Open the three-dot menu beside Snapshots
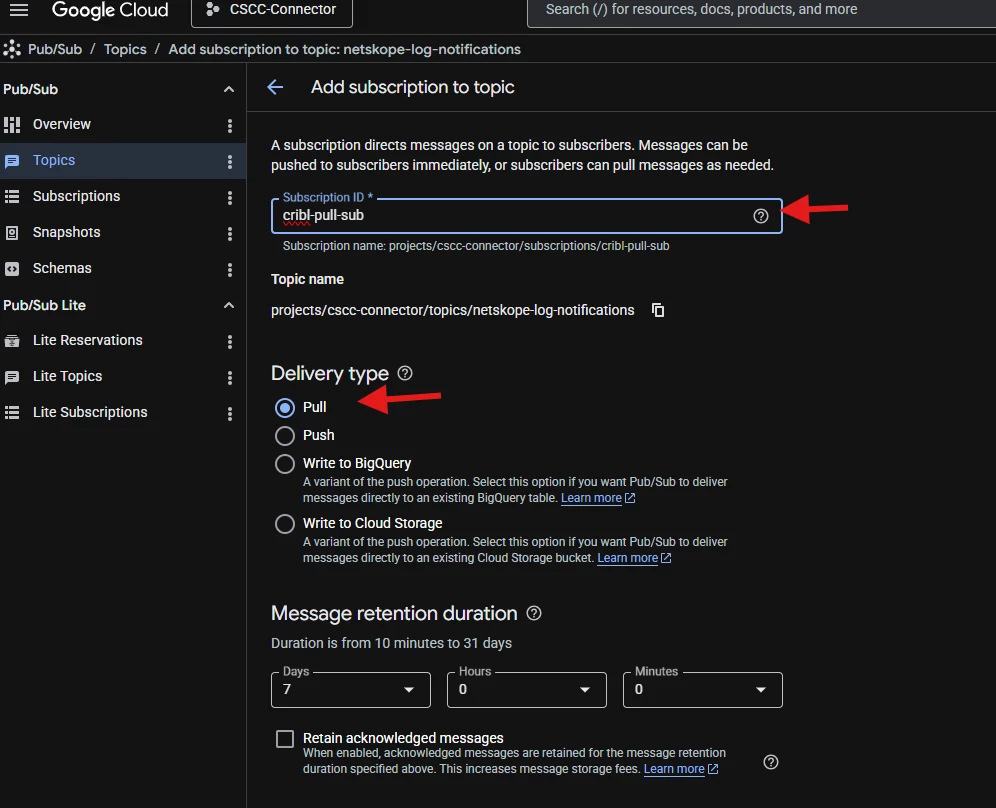The image size is (996, 808). 229,234
